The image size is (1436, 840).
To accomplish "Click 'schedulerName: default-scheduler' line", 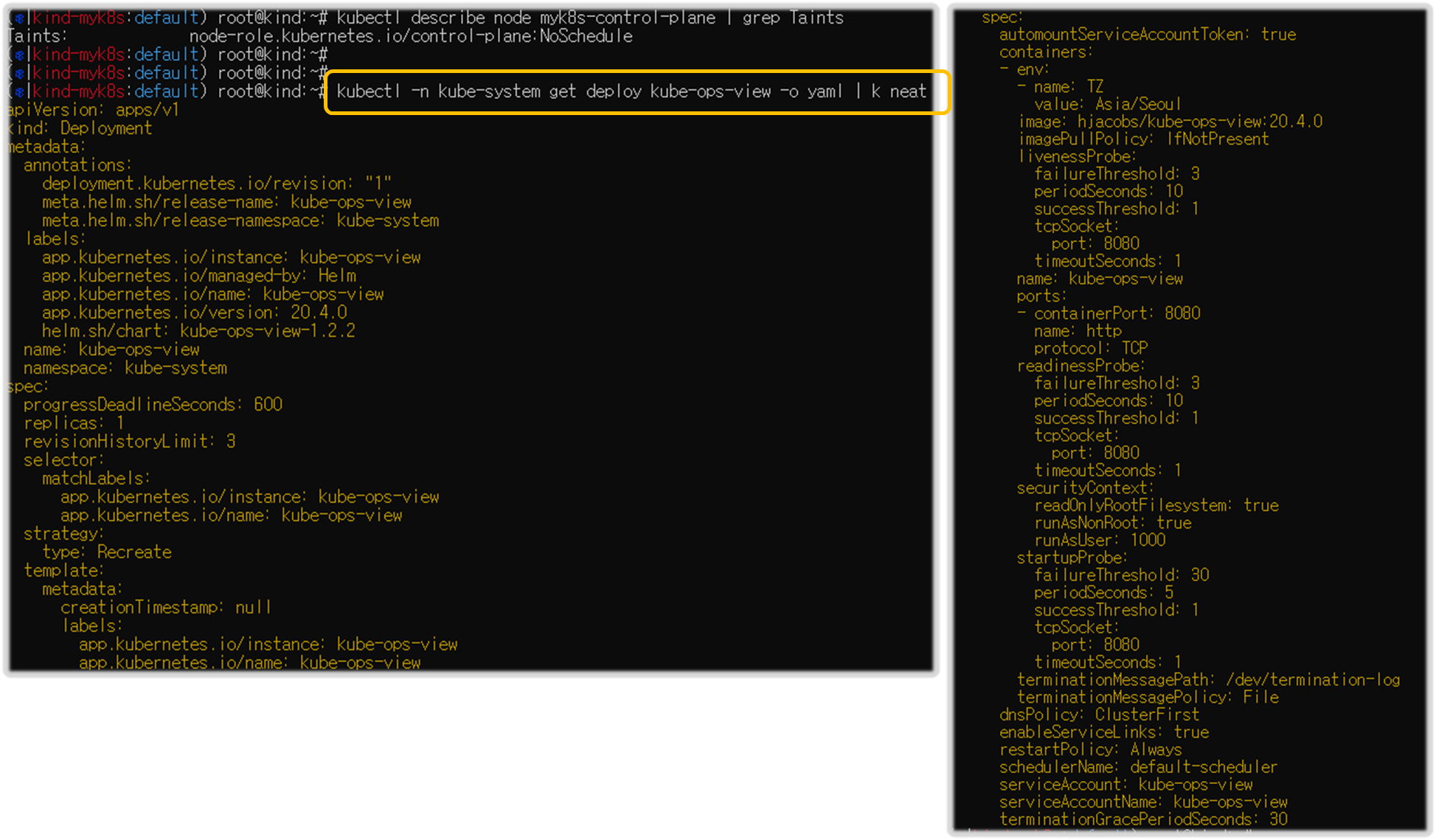I will coord(1138,767).
